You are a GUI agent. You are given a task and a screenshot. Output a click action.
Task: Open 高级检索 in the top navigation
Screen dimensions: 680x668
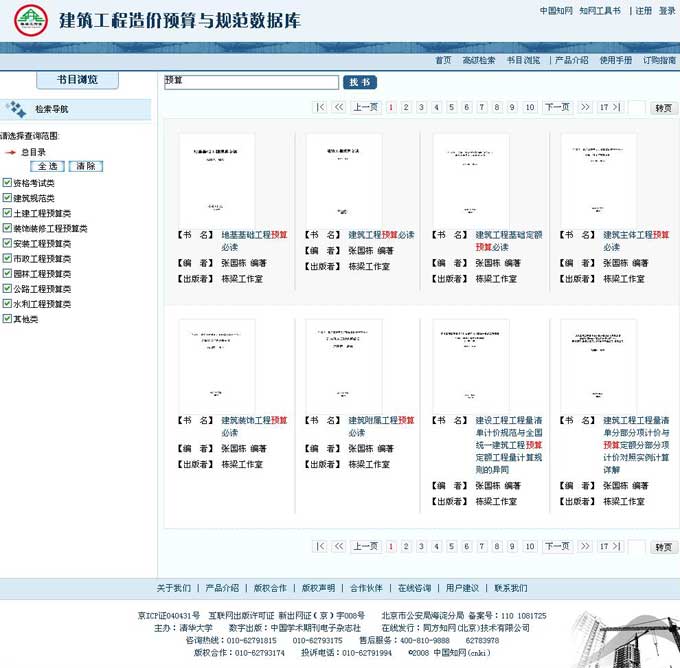coord(478,60)
